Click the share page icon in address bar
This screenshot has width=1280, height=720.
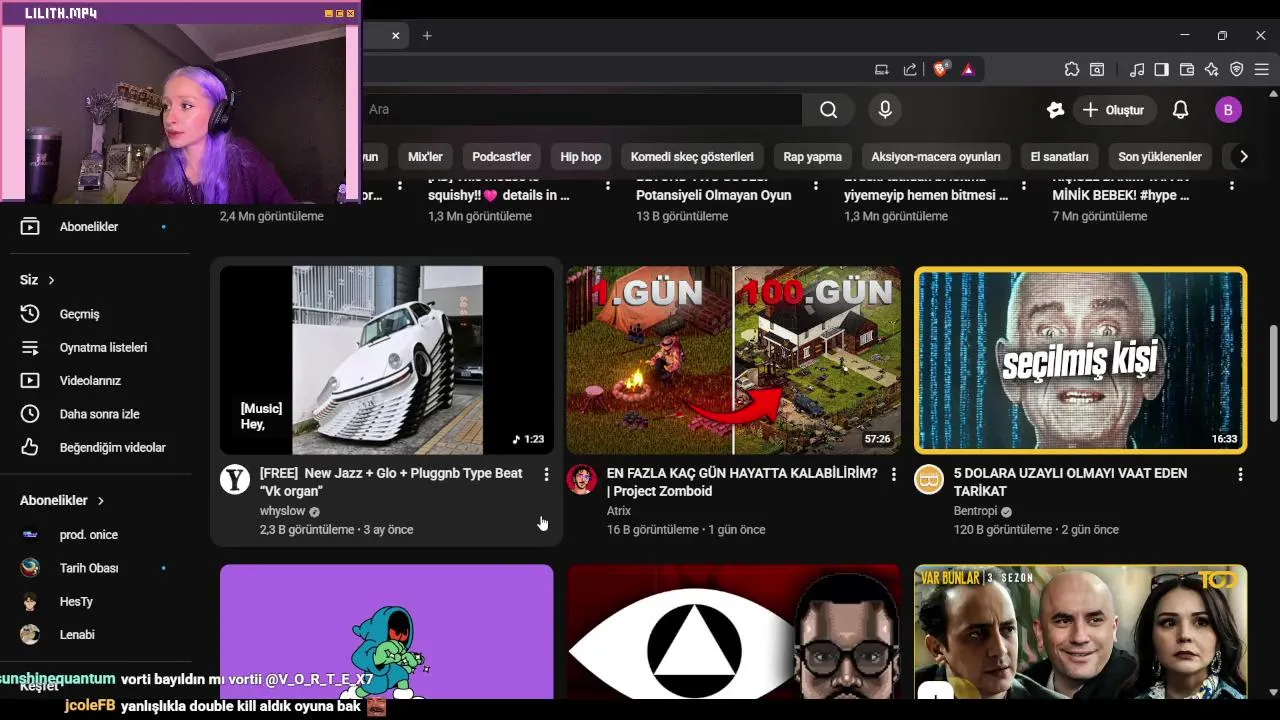910,69
